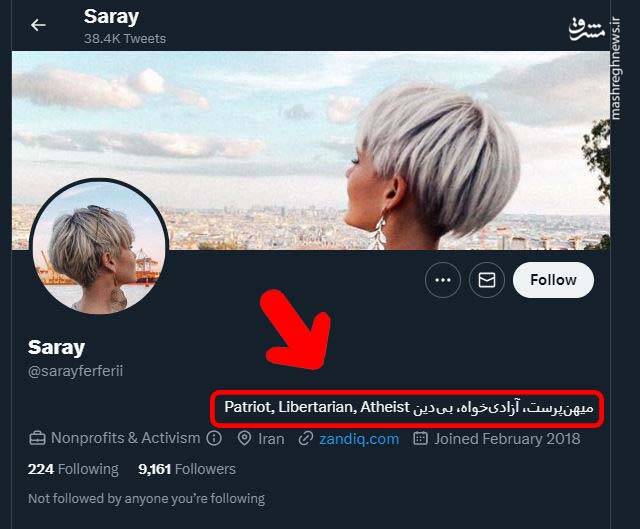Open Saray's round profile picture
The width and height of the screenshot is (640, 529).
tap(98, 246)
